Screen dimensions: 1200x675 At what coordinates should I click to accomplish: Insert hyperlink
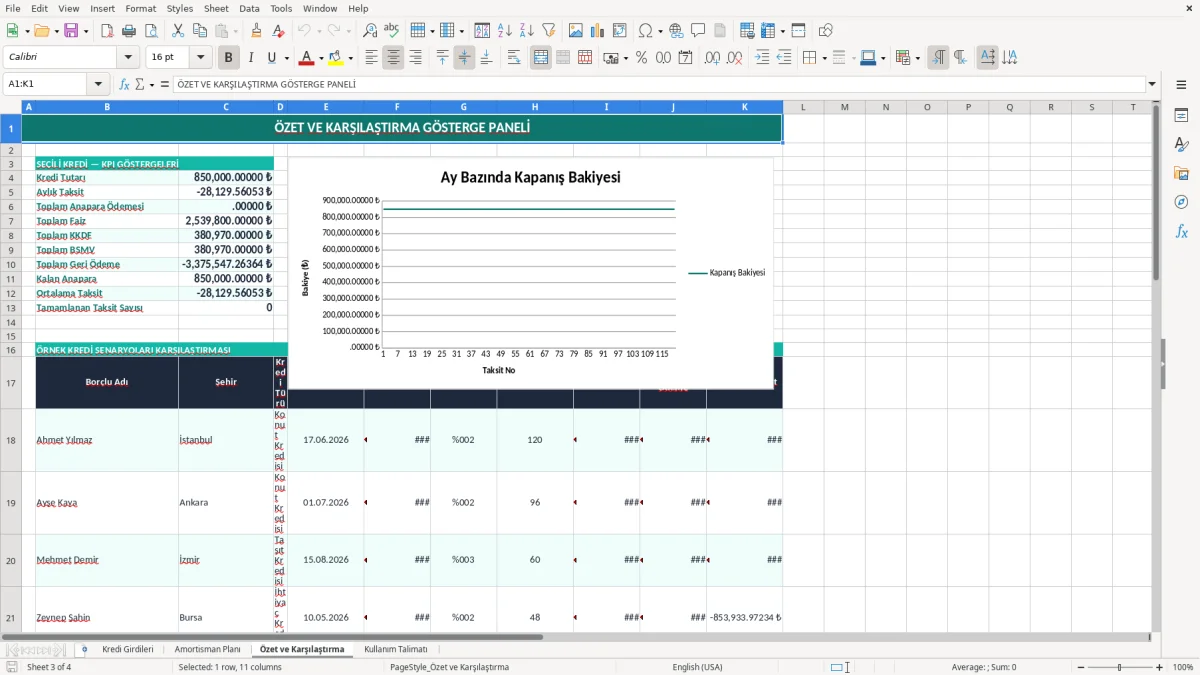click(x=676, y=31)
